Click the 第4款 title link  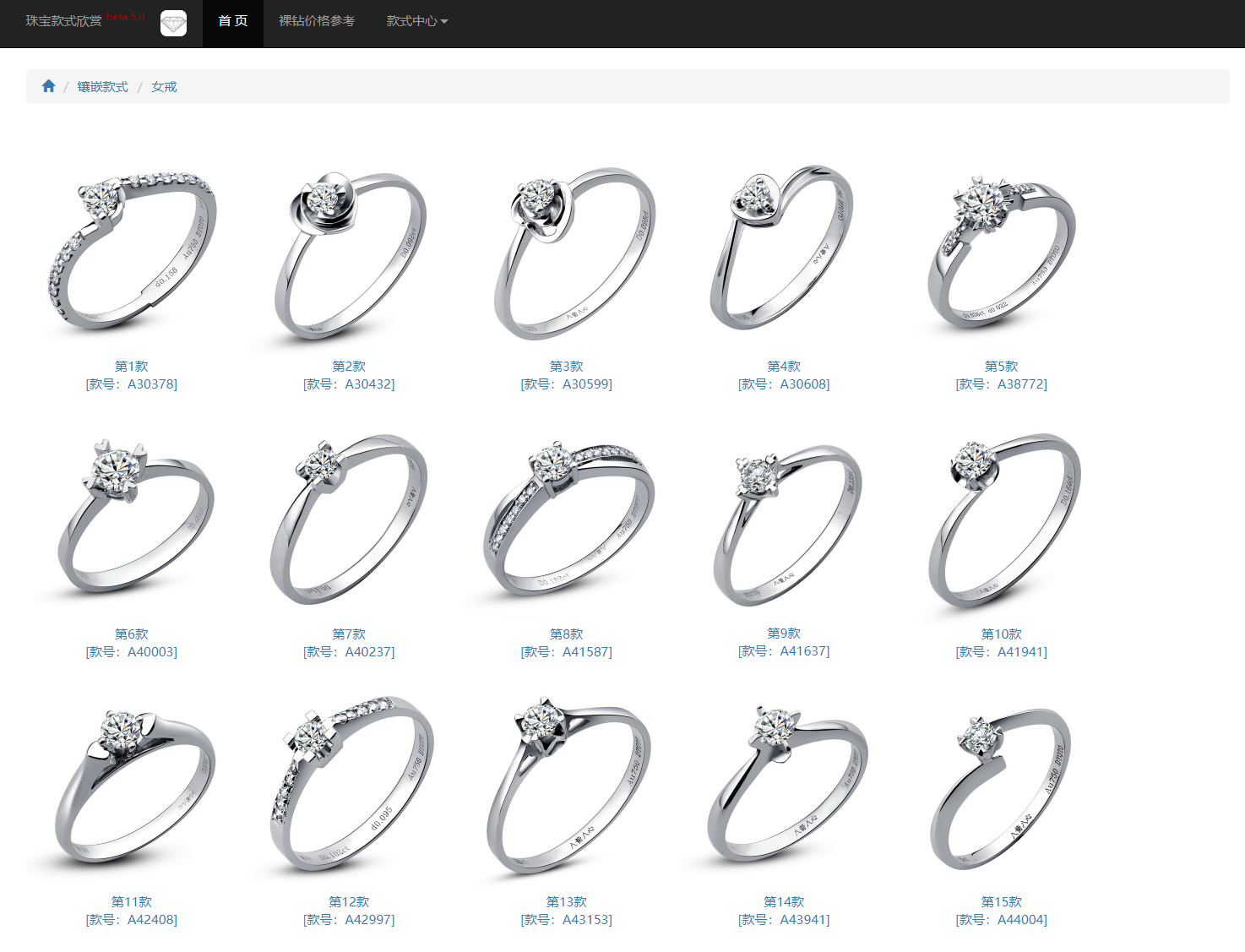(784, 366)
